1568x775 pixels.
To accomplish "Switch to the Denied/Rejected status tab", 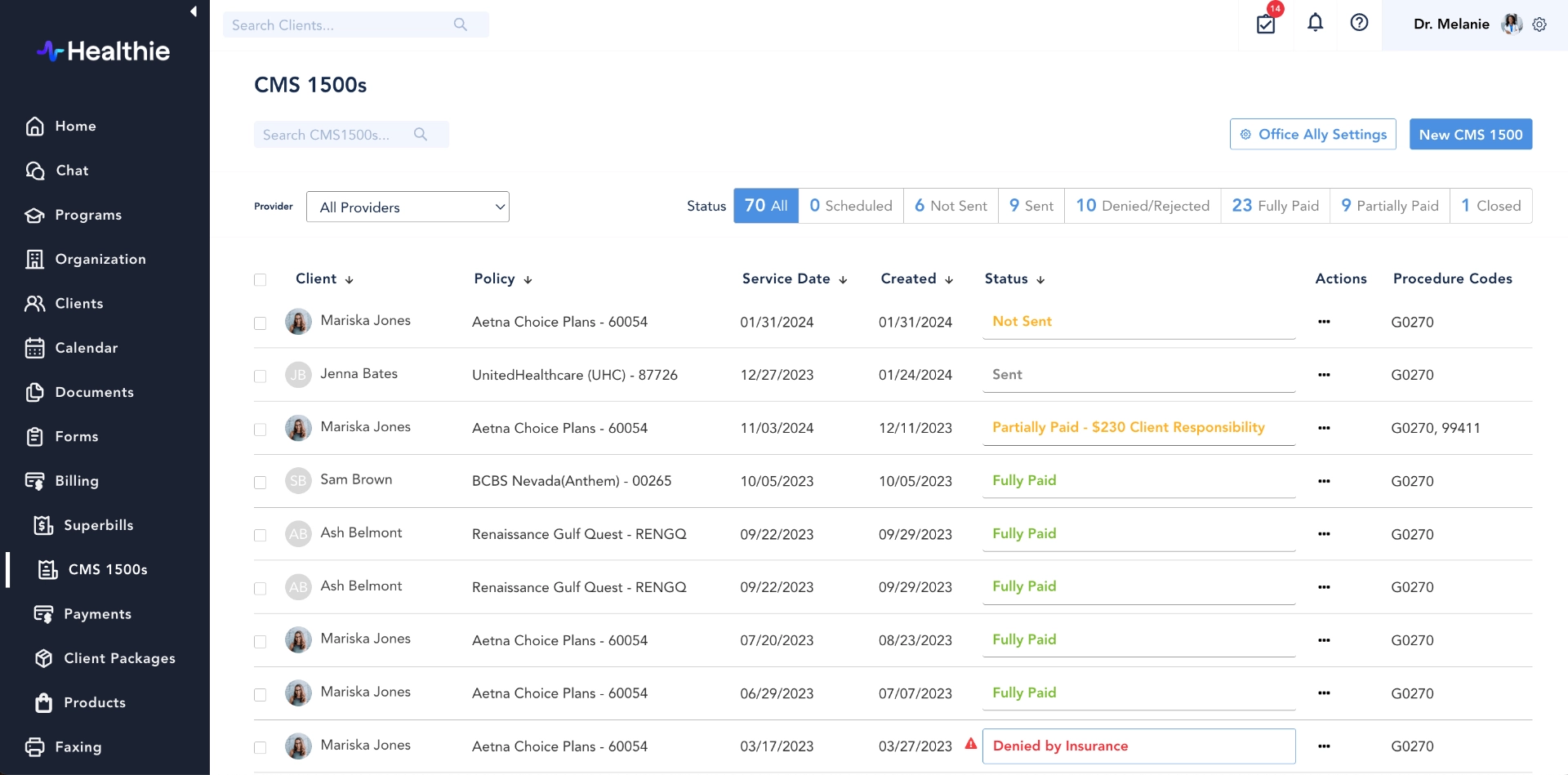I will (1142, 206).
